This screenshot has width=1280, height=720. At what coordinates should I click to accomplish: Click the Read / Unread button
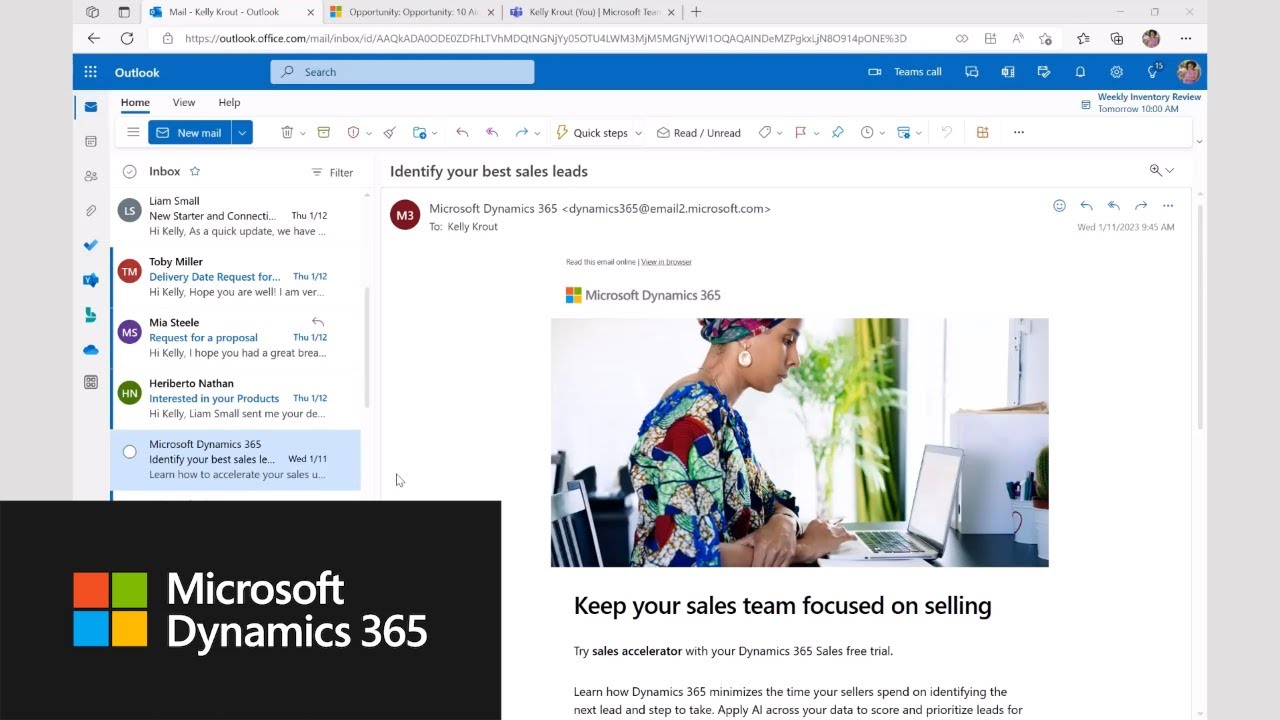[x=699, y=133]
